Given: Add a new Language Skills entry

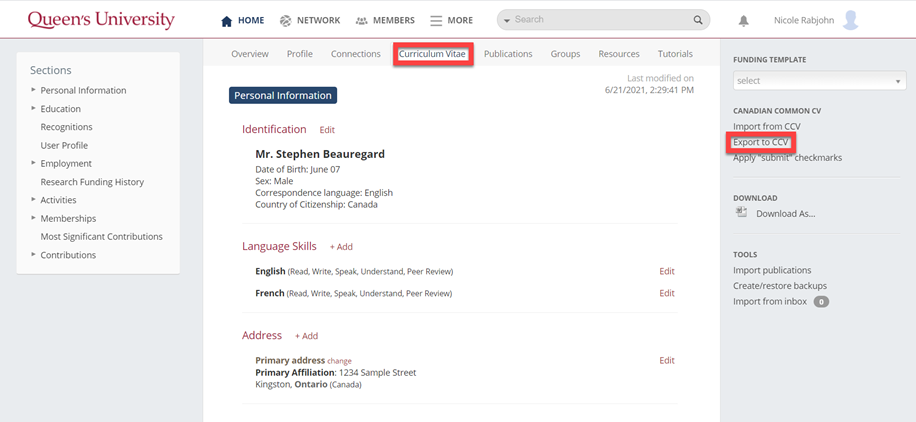Looking at the screenshot, I should click(x=341, y=247).
